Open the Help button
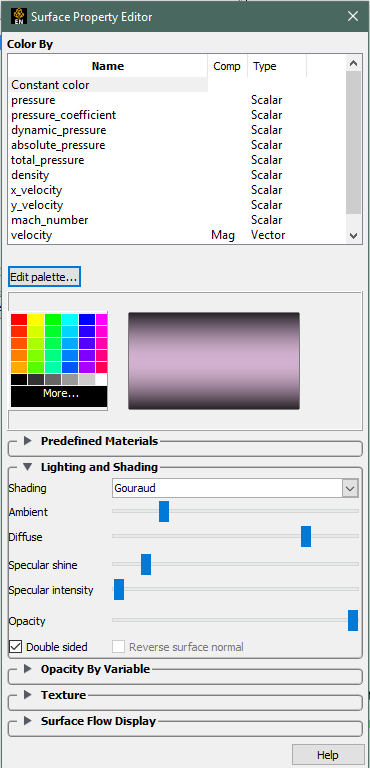 328,755
